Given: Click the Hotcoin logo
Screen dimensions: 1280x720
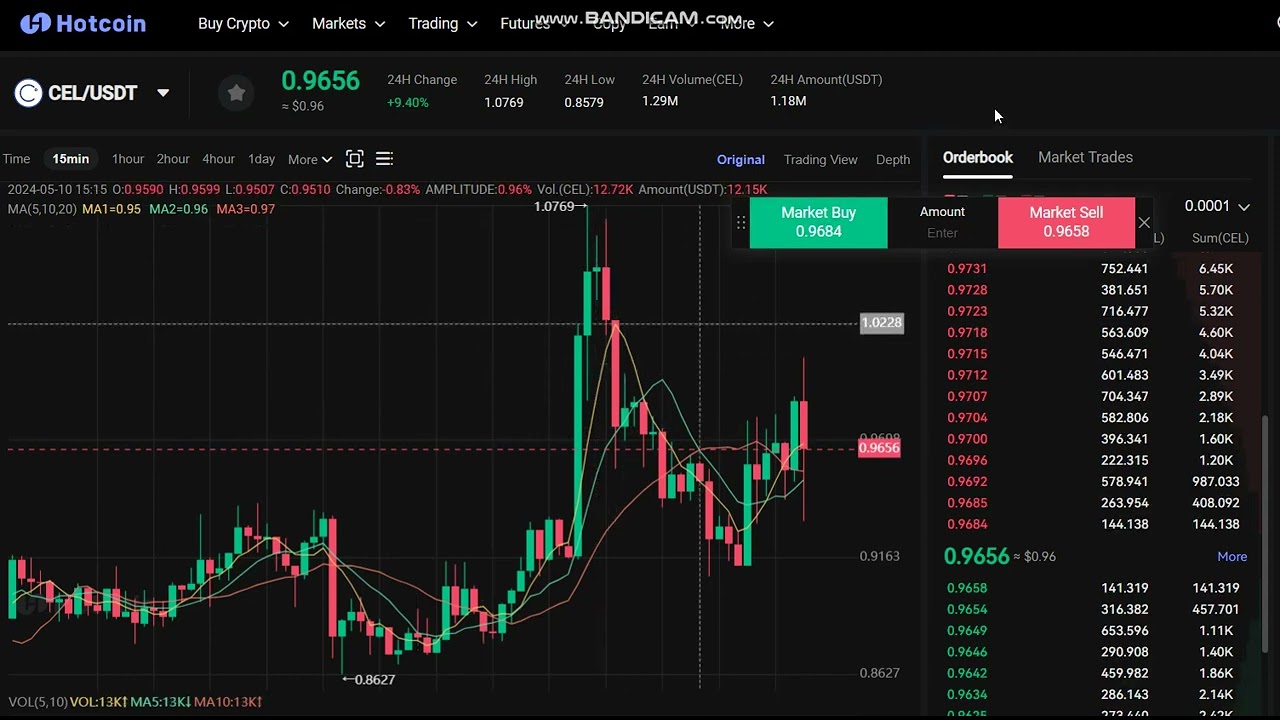Looking at the screenshot, I should [83, 23].
